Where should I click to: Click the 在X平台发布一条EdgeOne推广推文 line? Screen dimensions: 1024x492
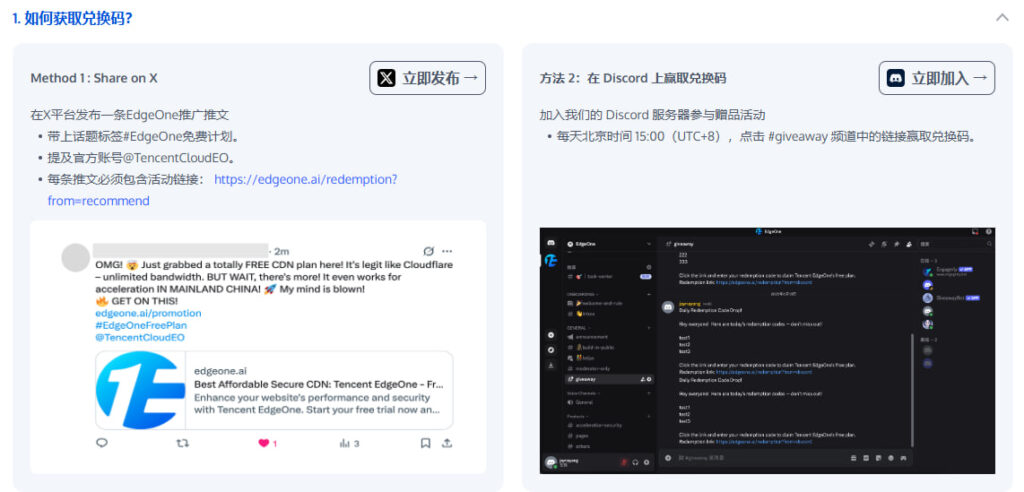[x=130, y=115]
